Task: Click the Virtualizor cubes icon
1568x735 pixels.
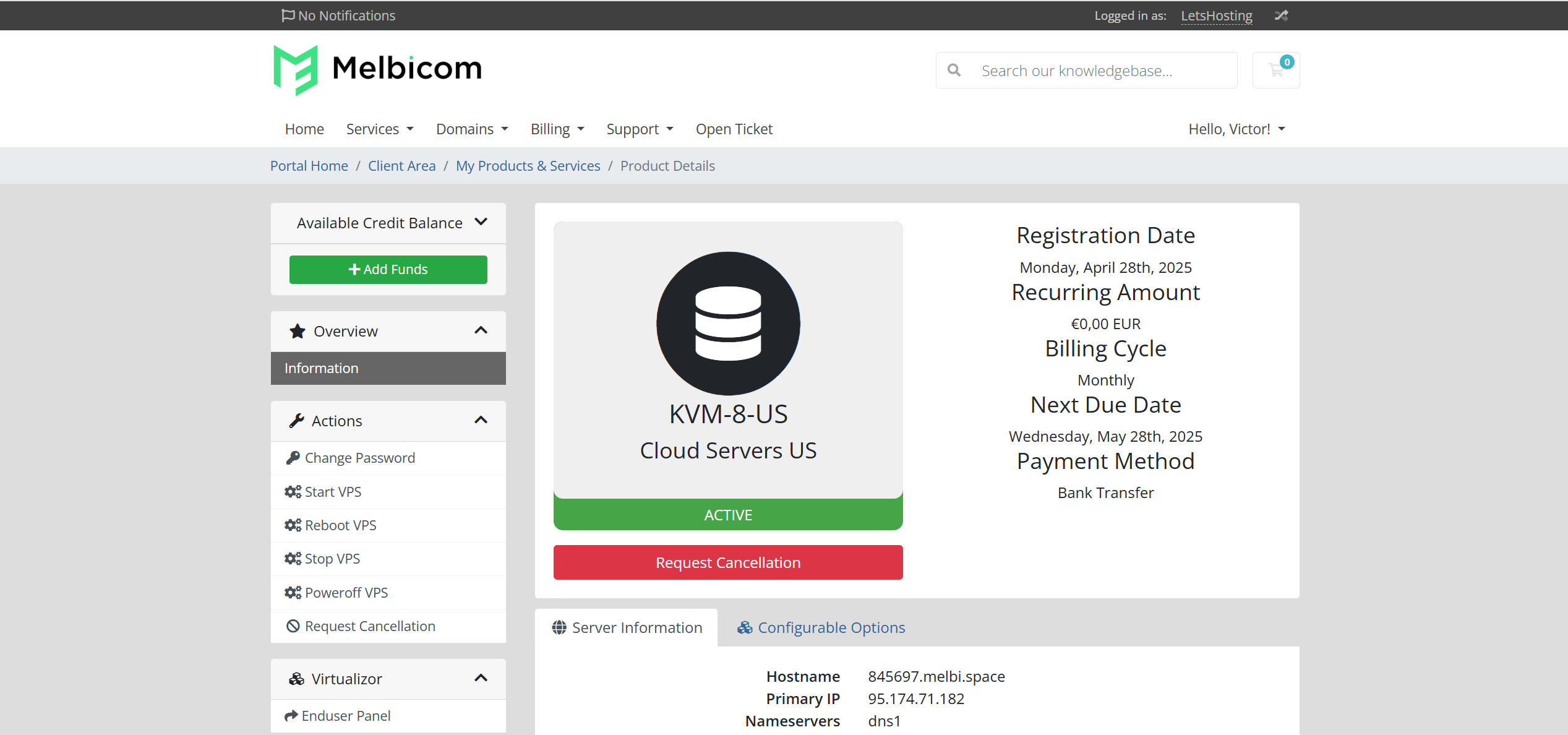Action: tap(297, 679)
